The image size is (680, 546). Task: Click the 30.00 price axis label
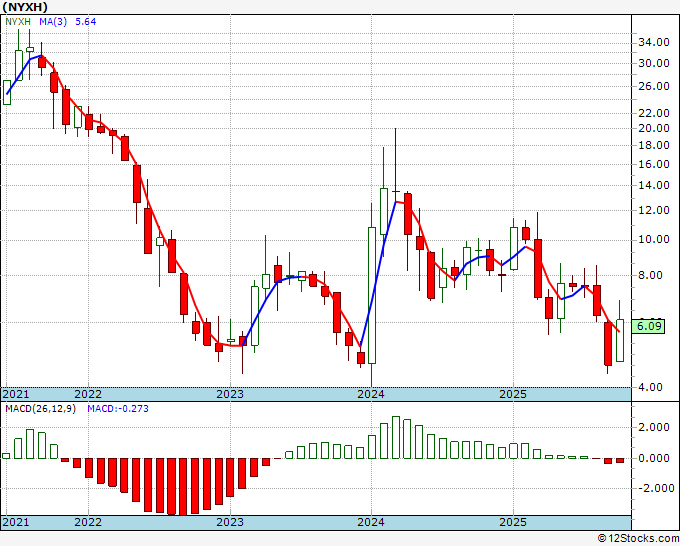point(654,63)
